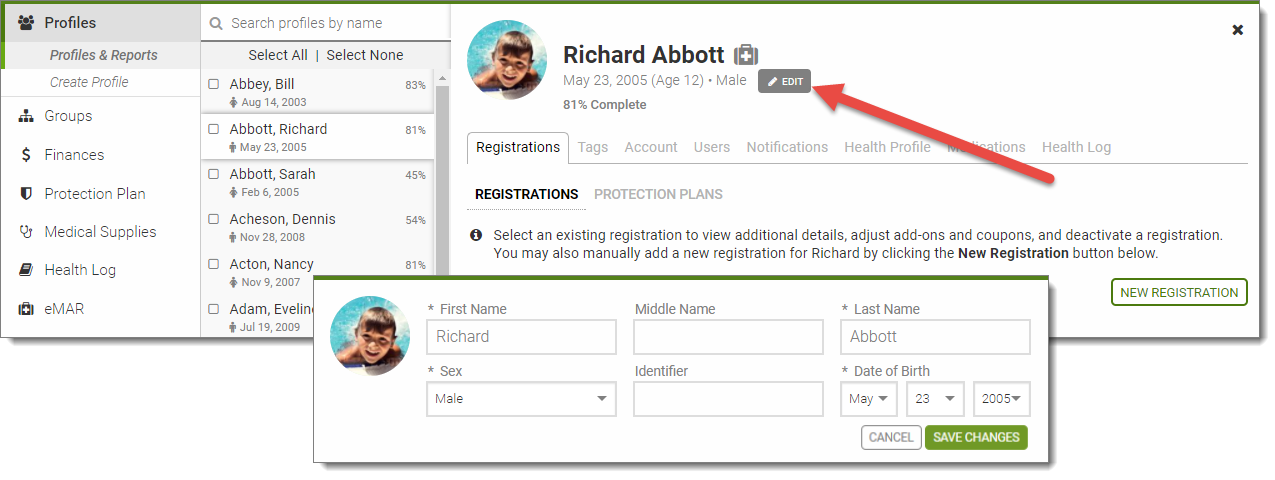Select the Acheson, Dennis checkbox
1275x480 pixels.
(x=214, y=219)
